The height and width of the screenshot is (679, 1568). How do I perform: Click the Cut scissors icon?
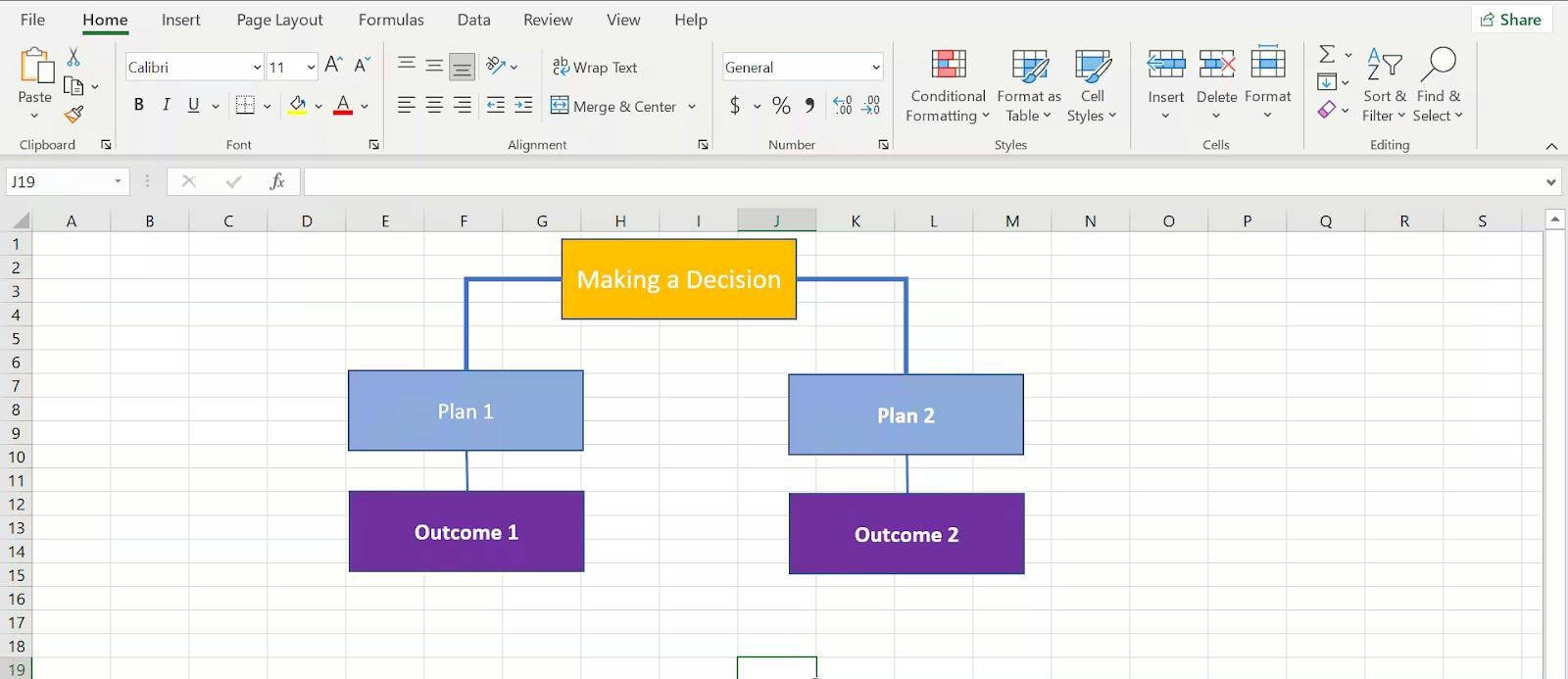[x=73, y=58]
